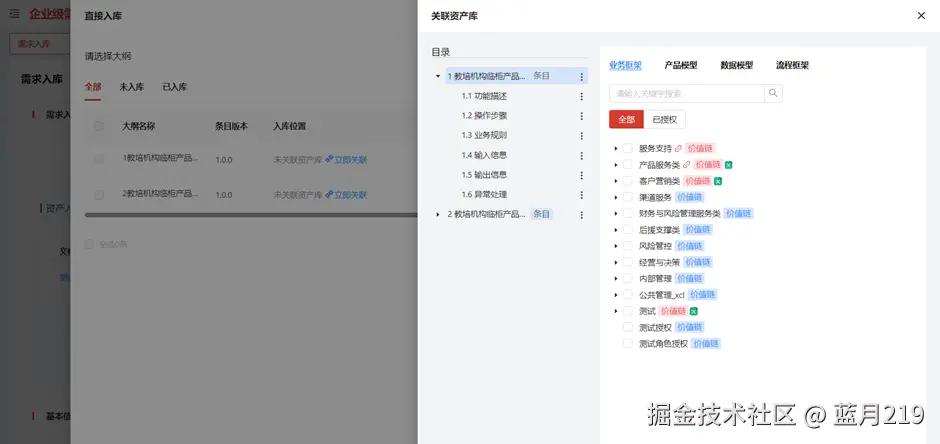
Task: Click link icon next to 服务支持
Action: pos(678,148)
